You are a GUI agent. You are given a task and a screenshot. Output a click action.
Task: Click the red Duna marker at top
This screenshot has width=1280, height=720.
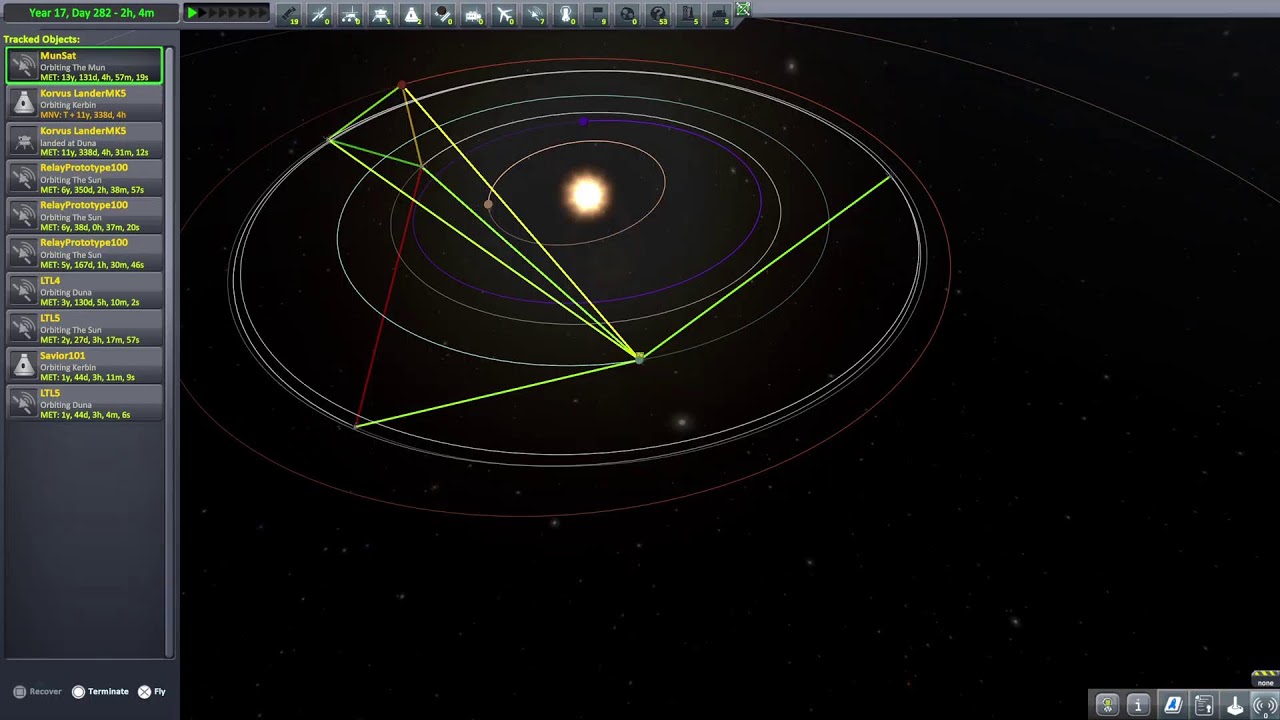click(x=402, y=86)
